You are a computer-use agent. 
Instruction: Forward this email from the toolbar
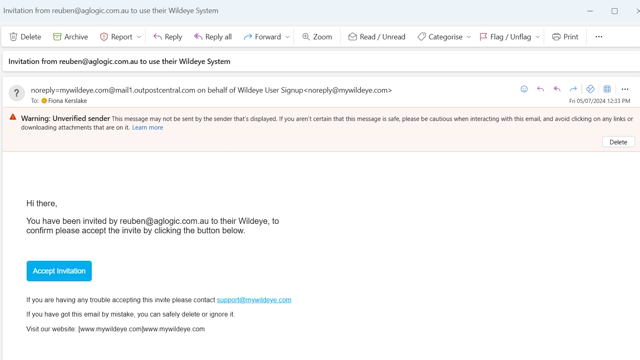262,37
